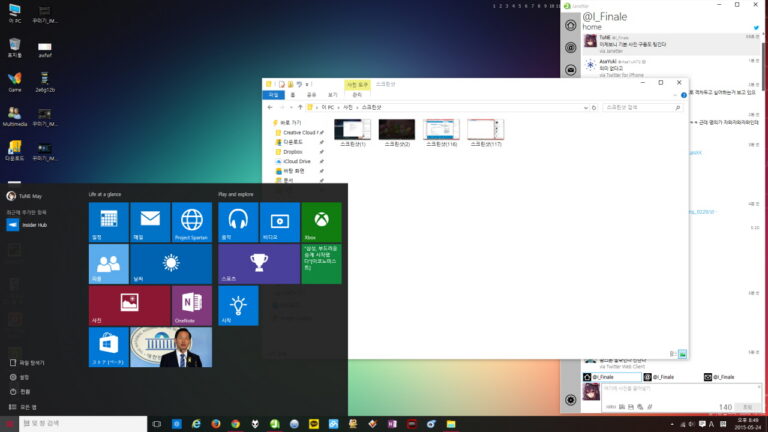Click the Power option in Start menu
The image size is (768, 432).
(x=20, y=392)
